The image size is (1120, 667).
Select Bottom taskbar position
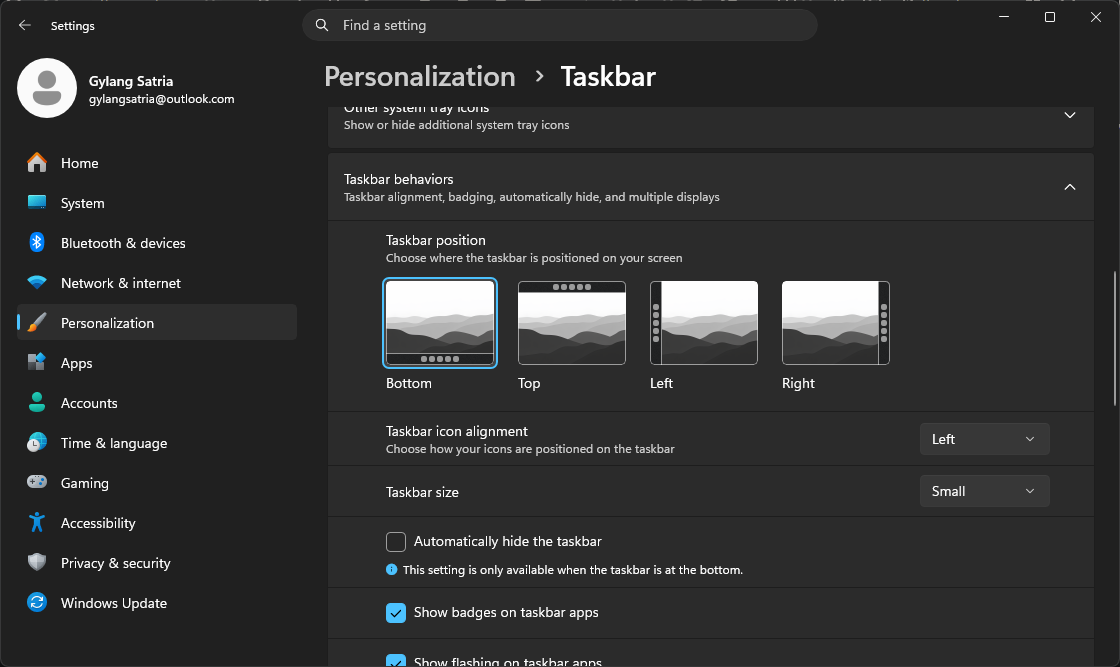tap(440, 323)
